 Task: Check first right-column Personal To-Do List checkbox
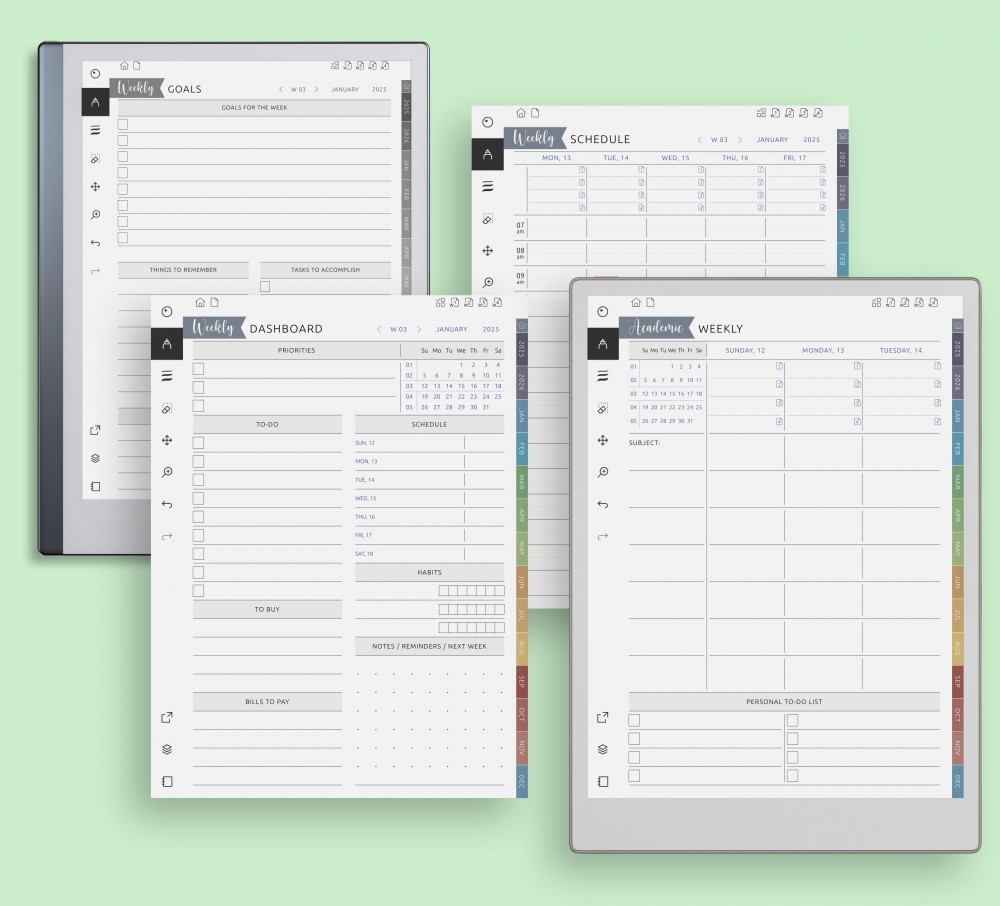tap(792, 720)
